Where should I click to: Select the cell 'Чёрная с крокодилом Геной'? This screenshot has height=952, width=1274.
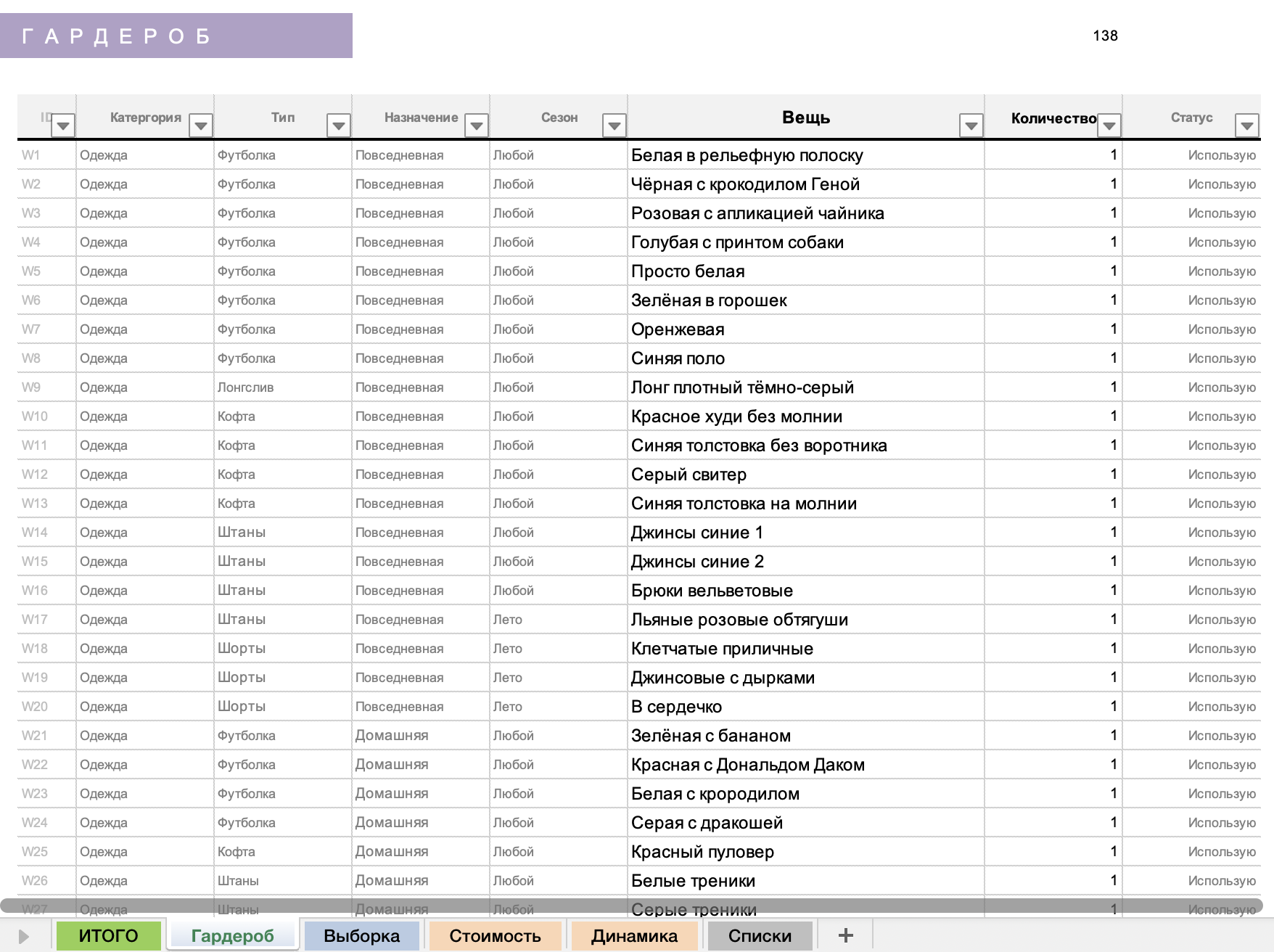[745, 184]
